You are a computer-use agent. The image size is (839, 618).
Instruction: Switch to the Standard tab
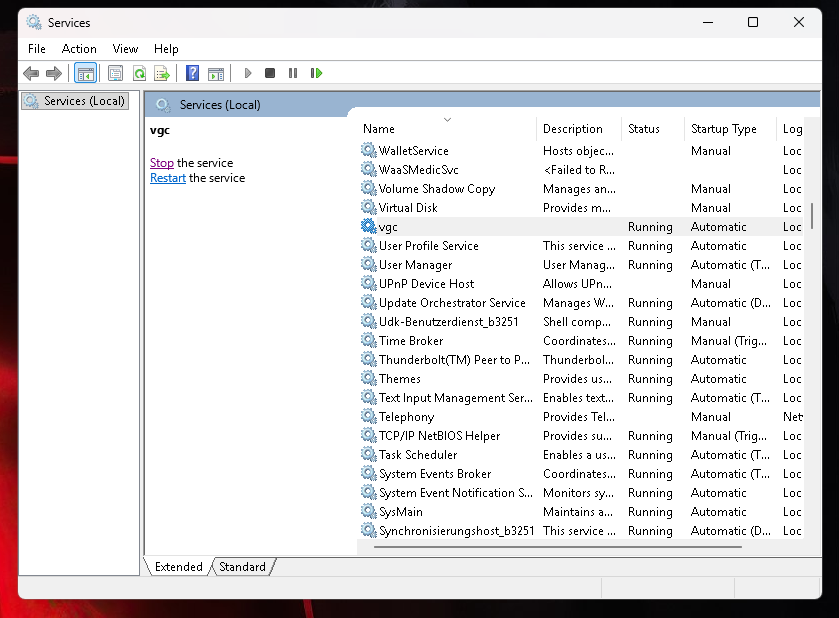coord(242,566)
